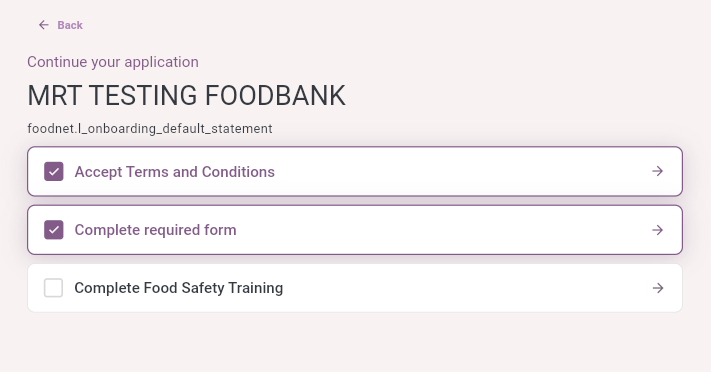Screen dimensions: 711x372
Task: Click the MRT TESTING FOODBANK heading
Action: pos(186,96)
